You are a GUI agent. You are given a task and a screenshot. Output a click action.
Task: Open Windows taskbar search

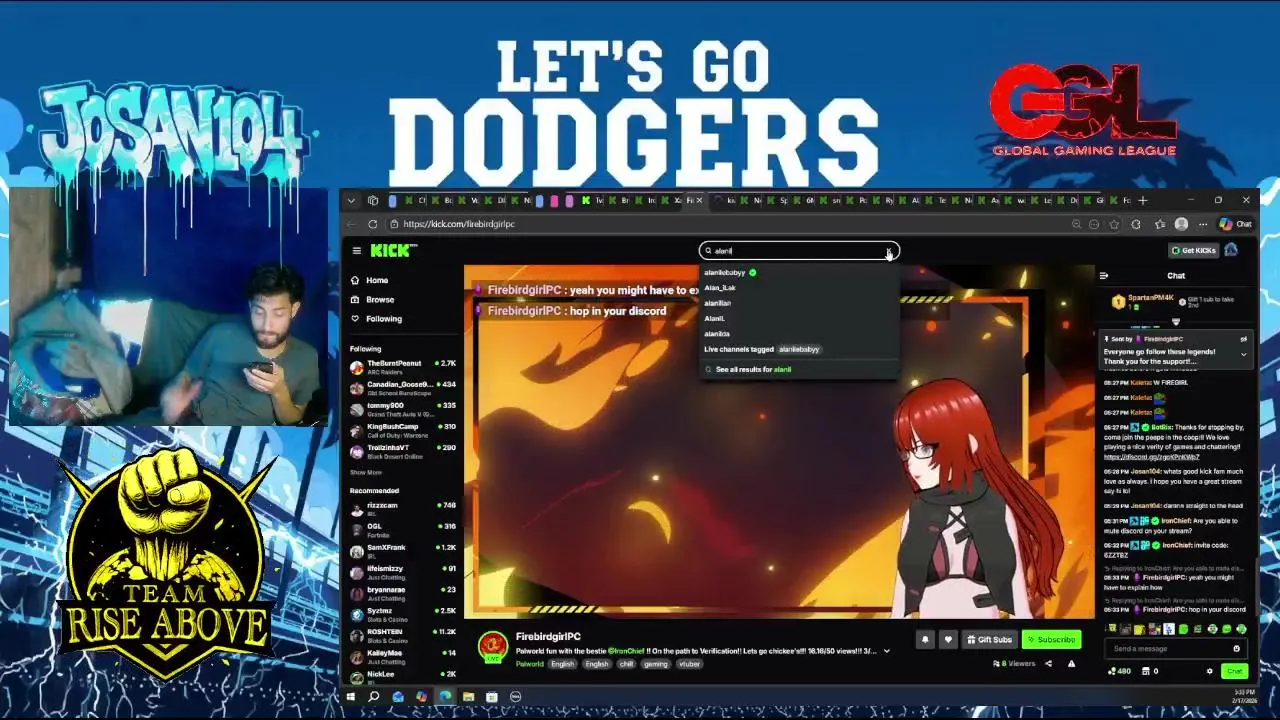click(x=374, y=696)
